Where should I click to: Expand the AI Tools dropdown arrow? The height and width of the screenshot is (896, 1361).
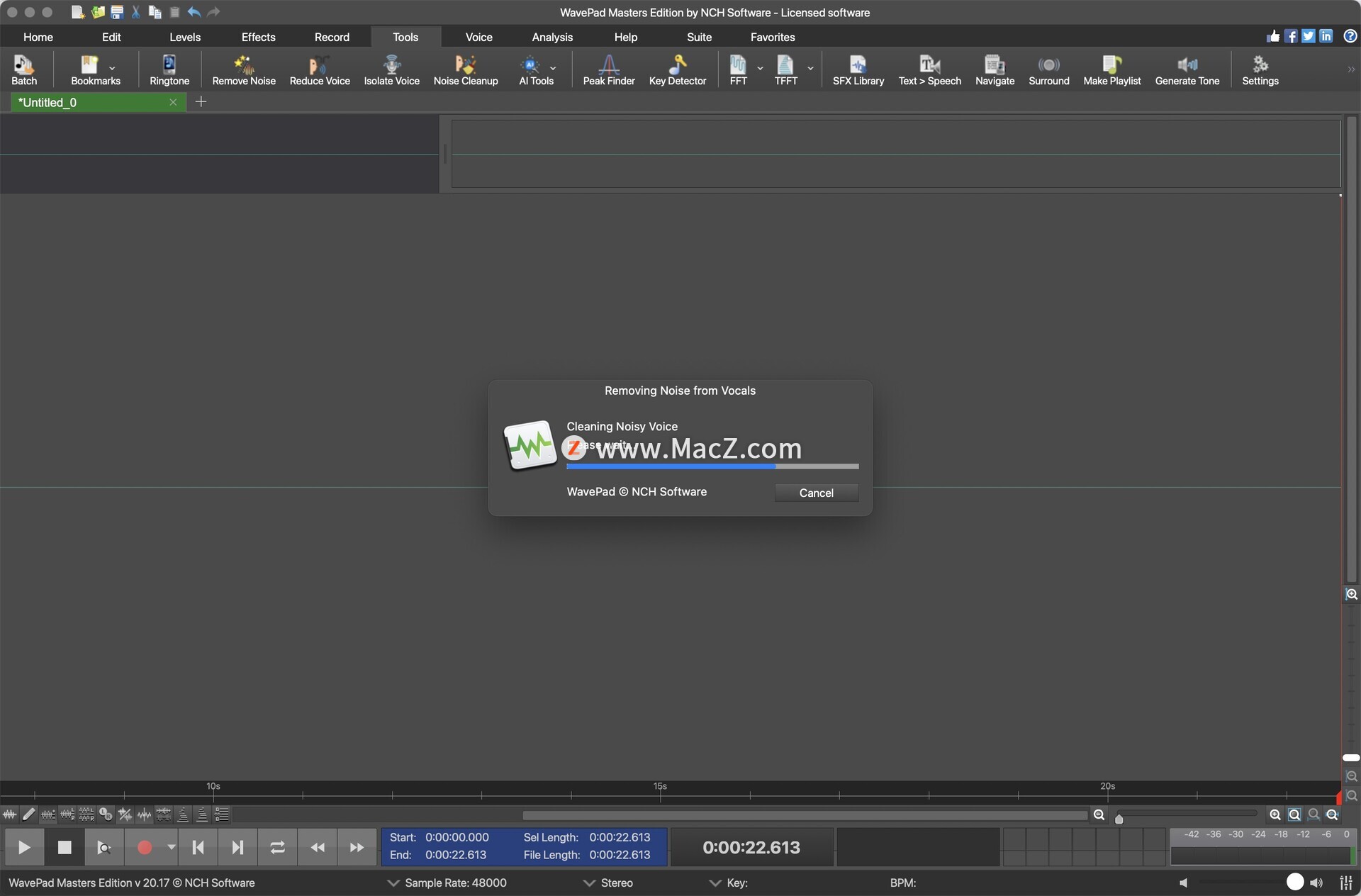tap(553, 69)
